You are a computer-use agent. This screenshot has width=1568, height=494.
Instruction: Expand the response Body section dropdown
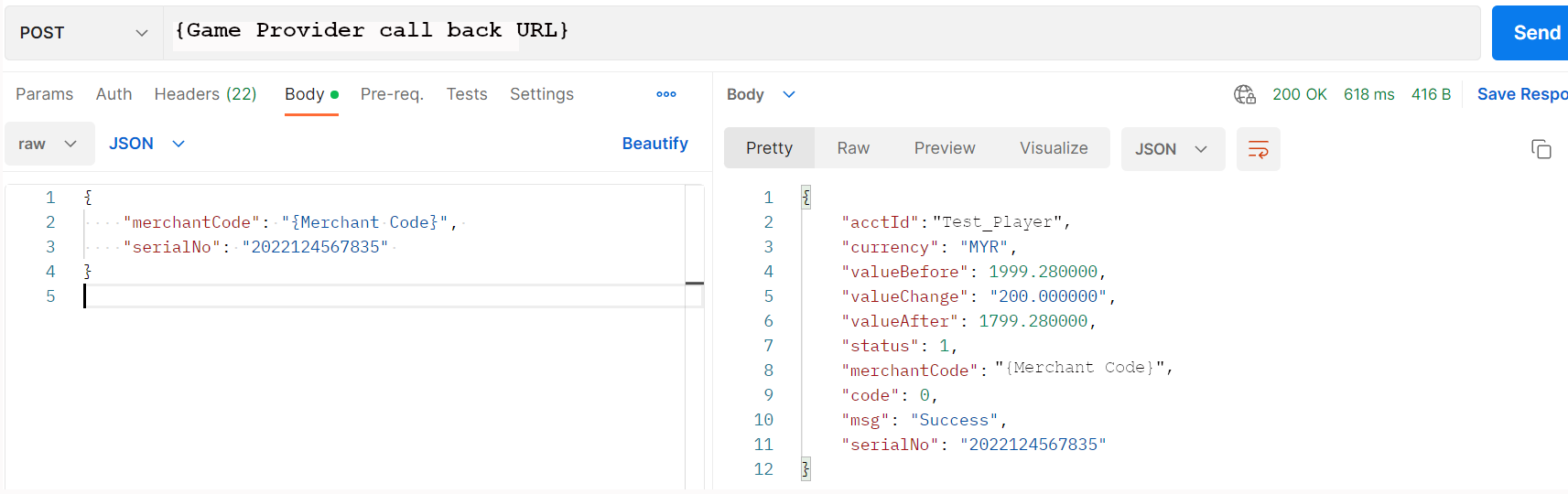click(761, 94)
